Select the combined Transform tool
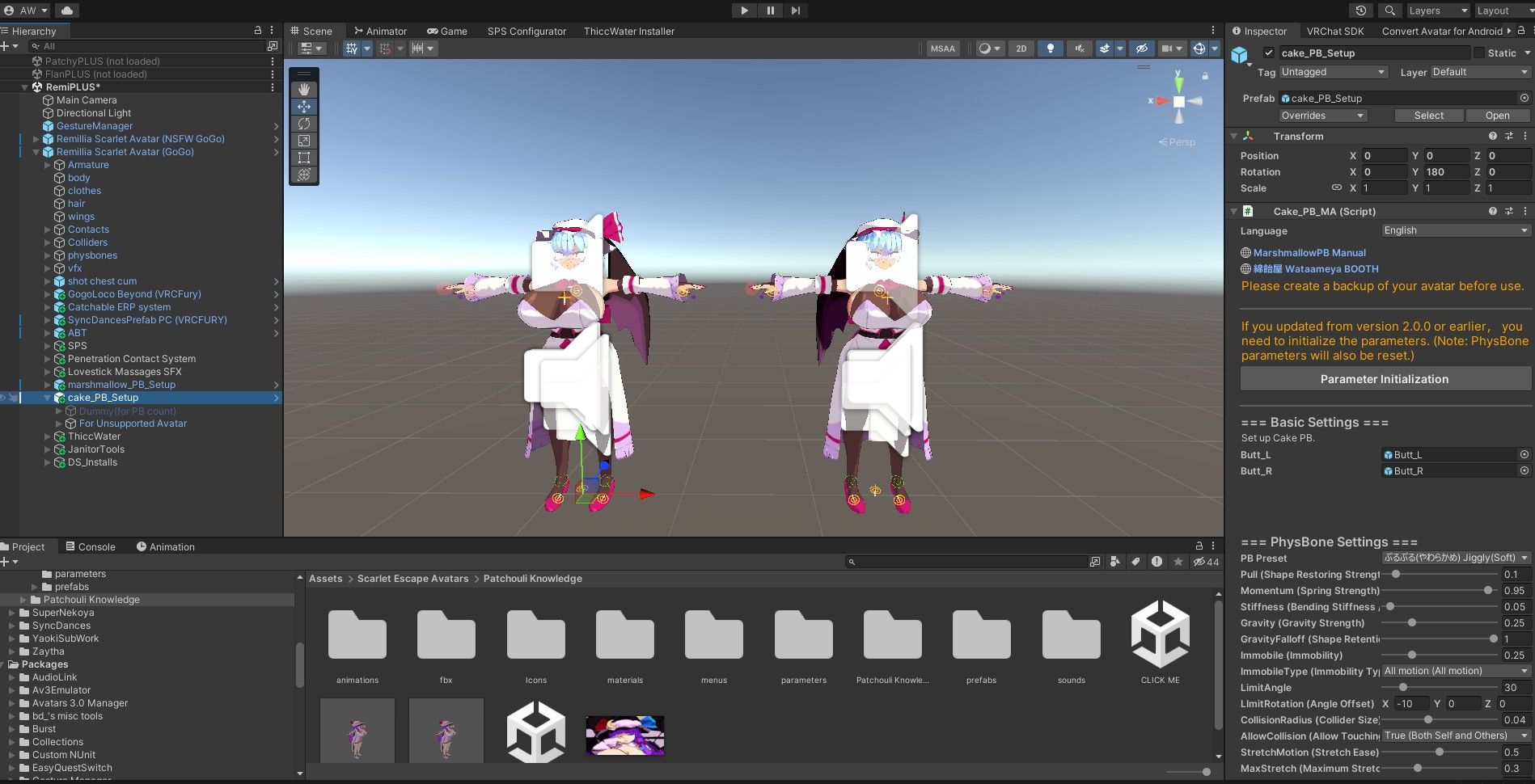 (304, 175)
